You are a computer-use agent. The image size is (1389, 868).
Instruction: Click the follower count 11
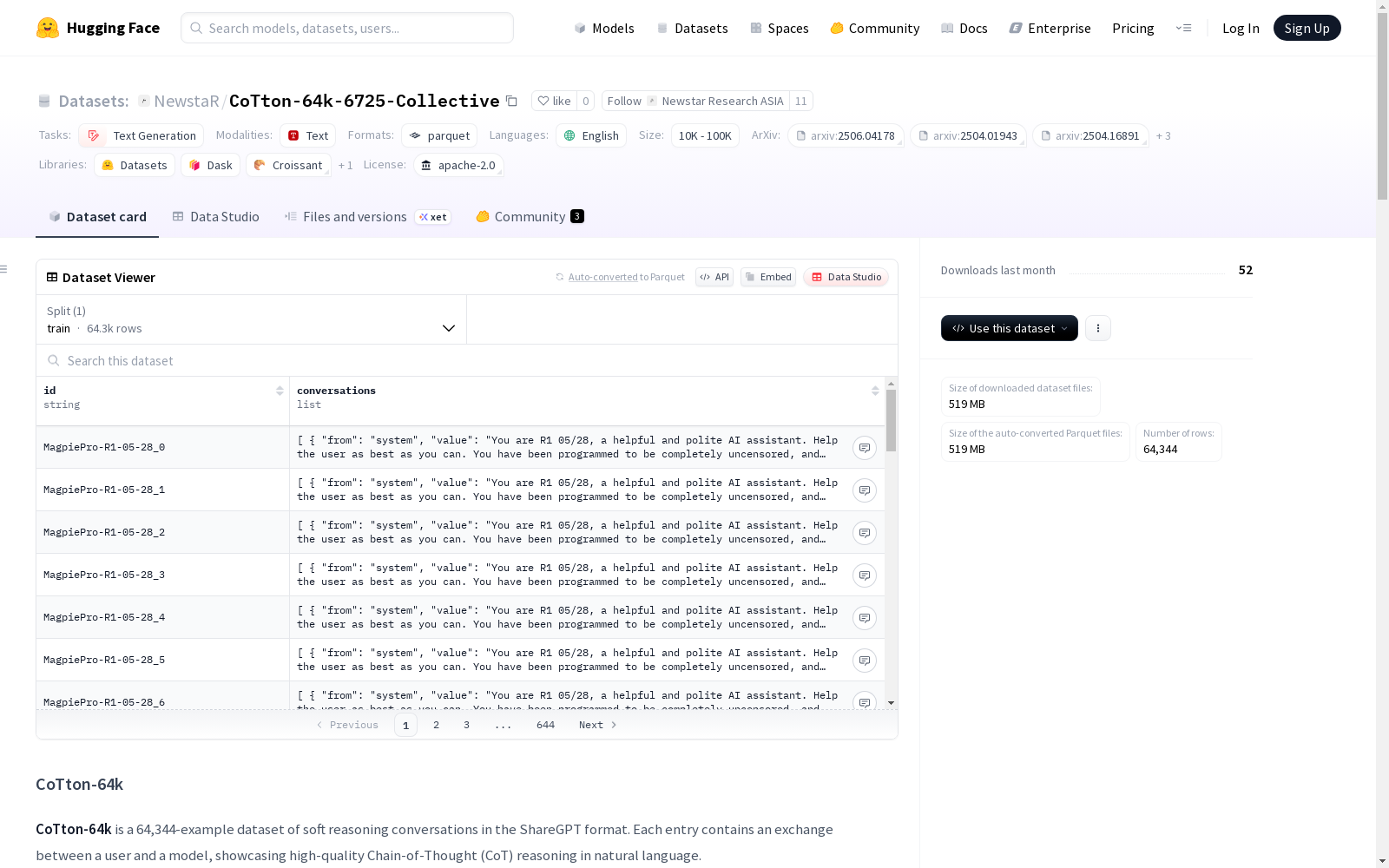[x=801, y=101]
